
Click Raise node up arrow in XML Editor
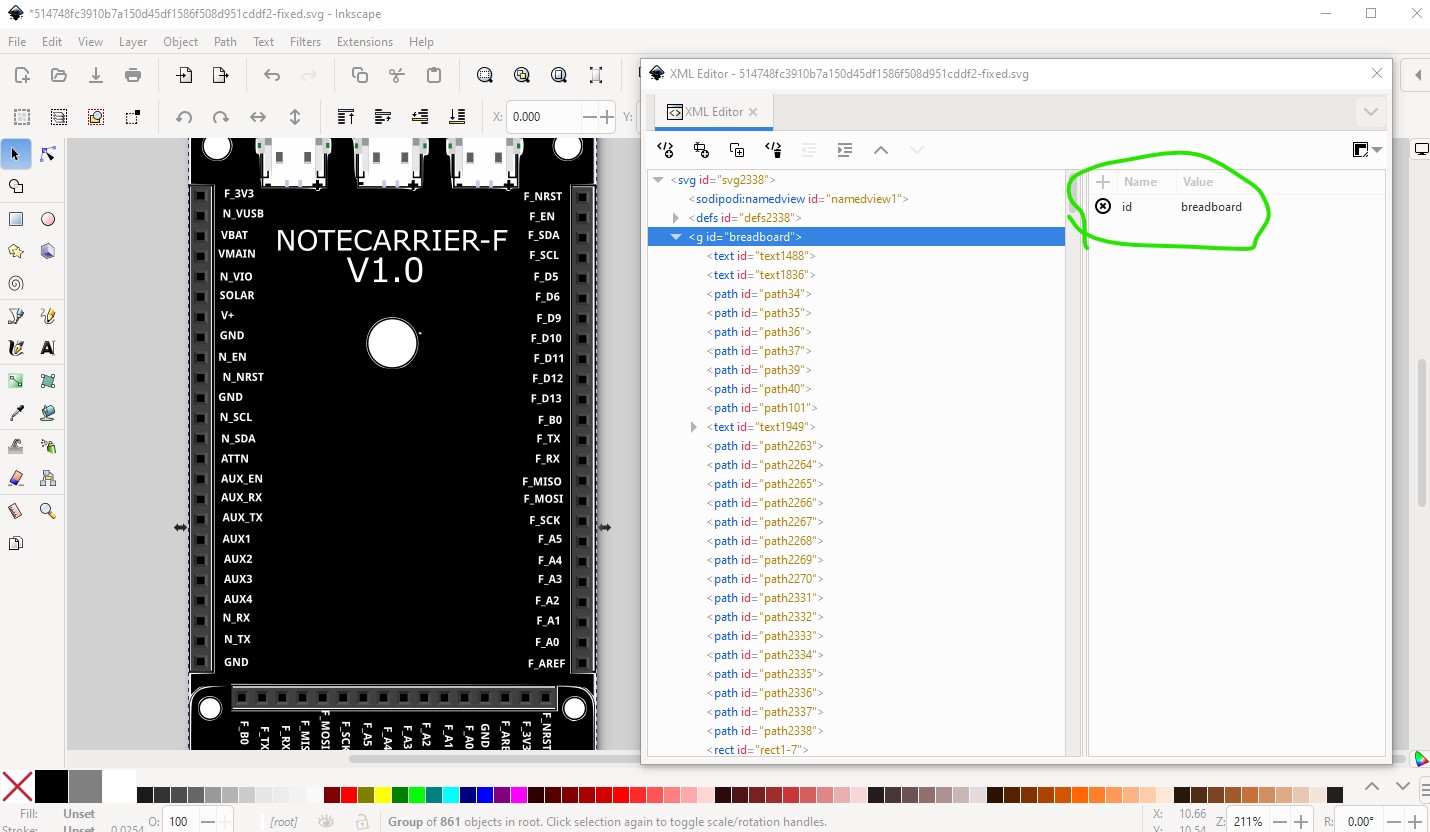pos(881,150)
